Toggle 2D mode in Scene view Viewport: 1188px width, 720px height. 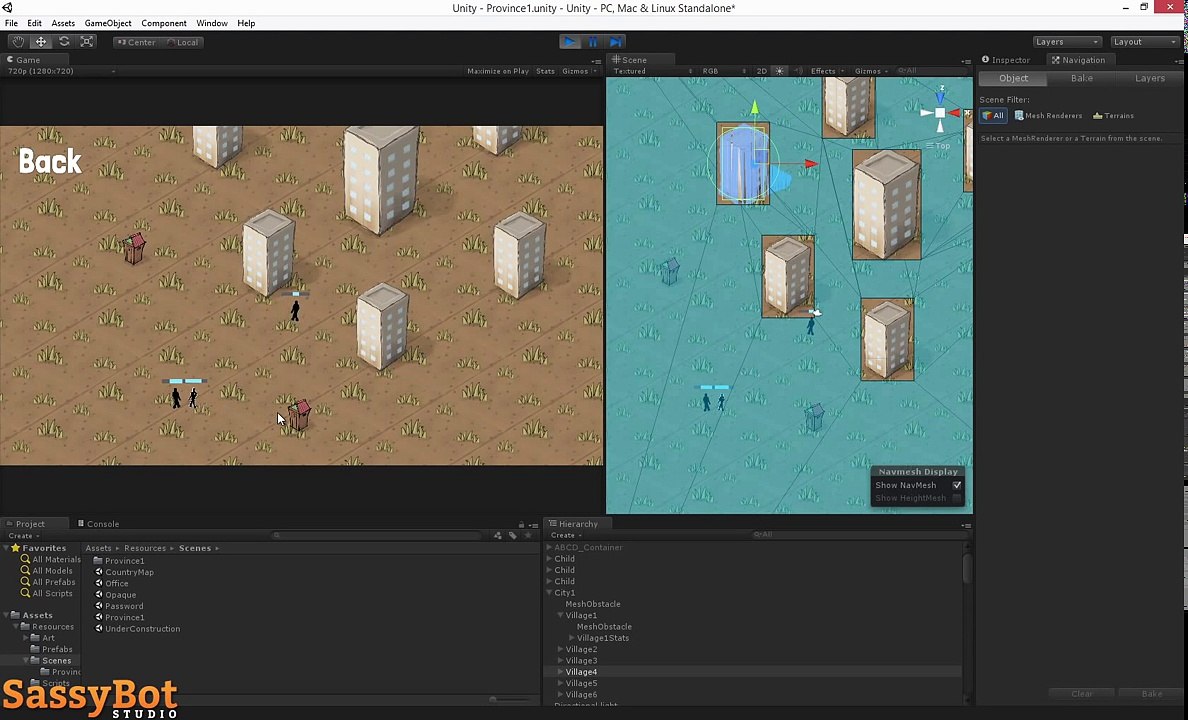click(761, 71)
